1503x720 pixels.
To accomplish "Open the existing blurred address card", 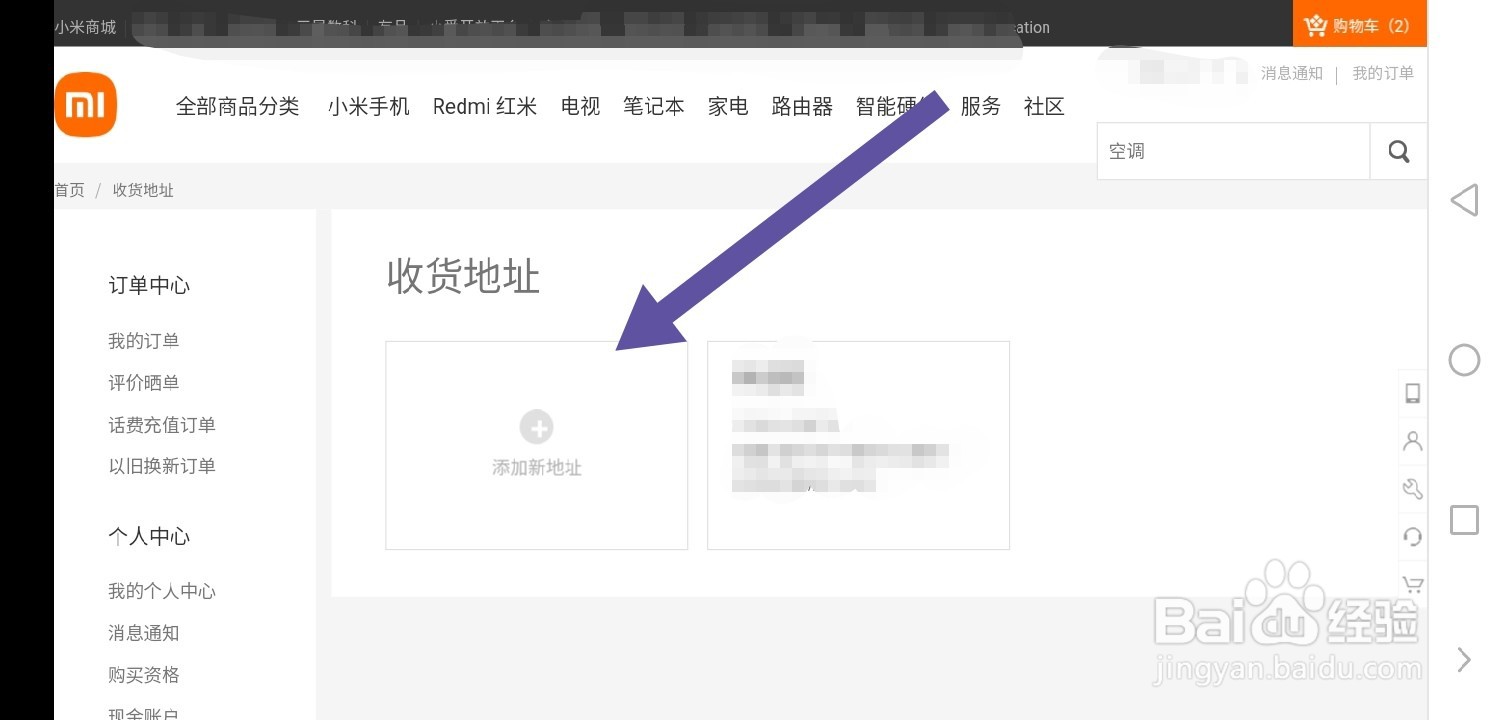I will [x=858, y=445].
